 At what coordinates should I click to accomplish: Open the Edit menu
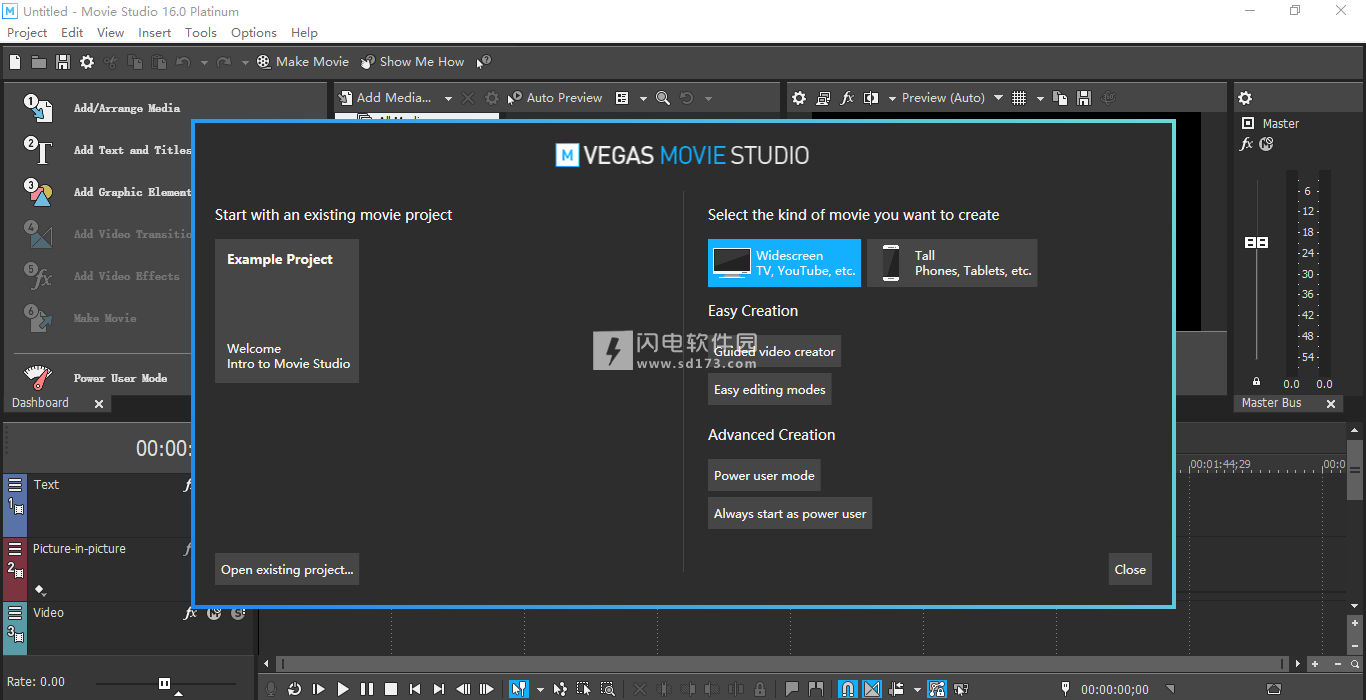72,32
